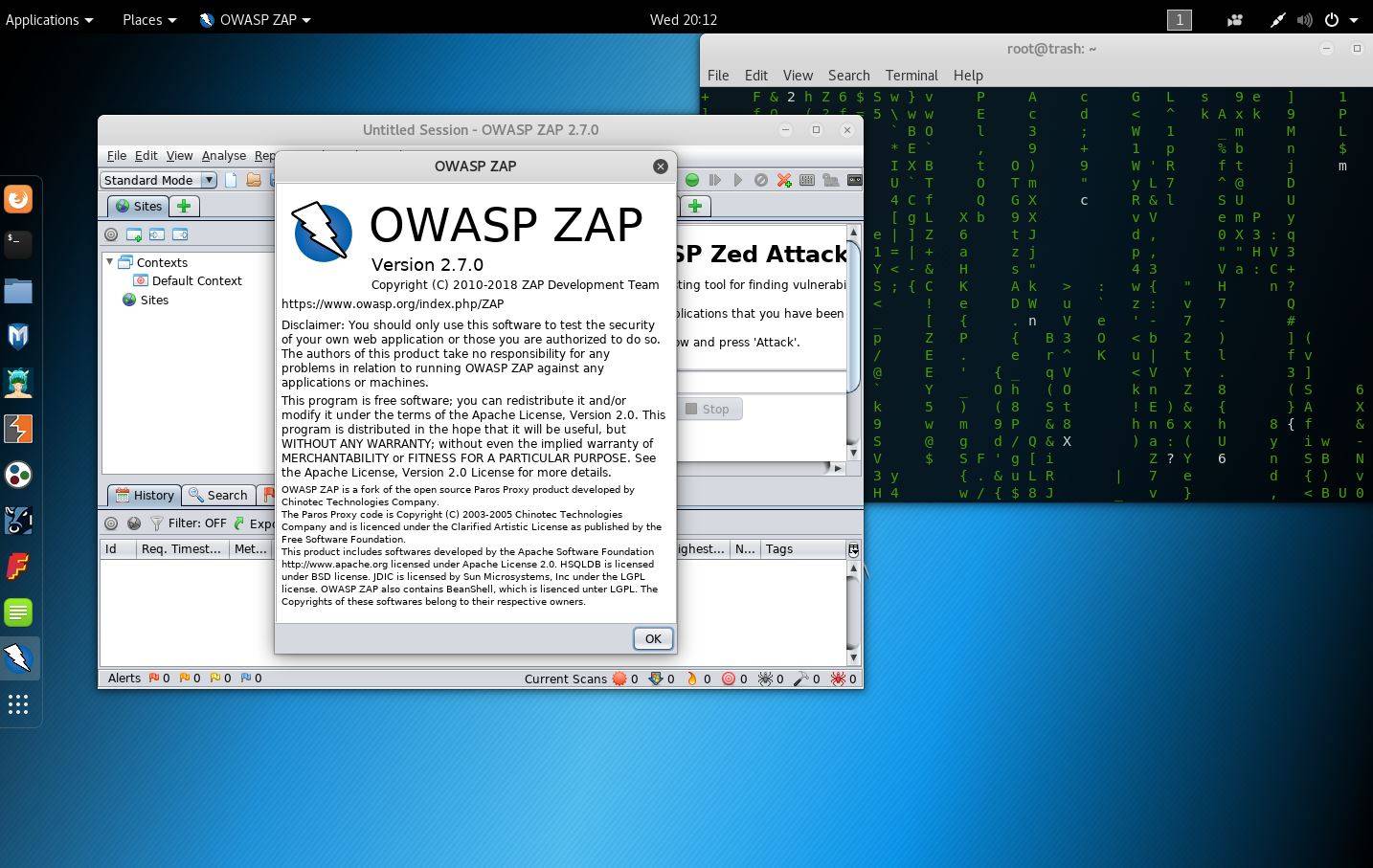Toggle the green break on all requests button
This screenshot has height=868, width=1373.
(691, 180)
